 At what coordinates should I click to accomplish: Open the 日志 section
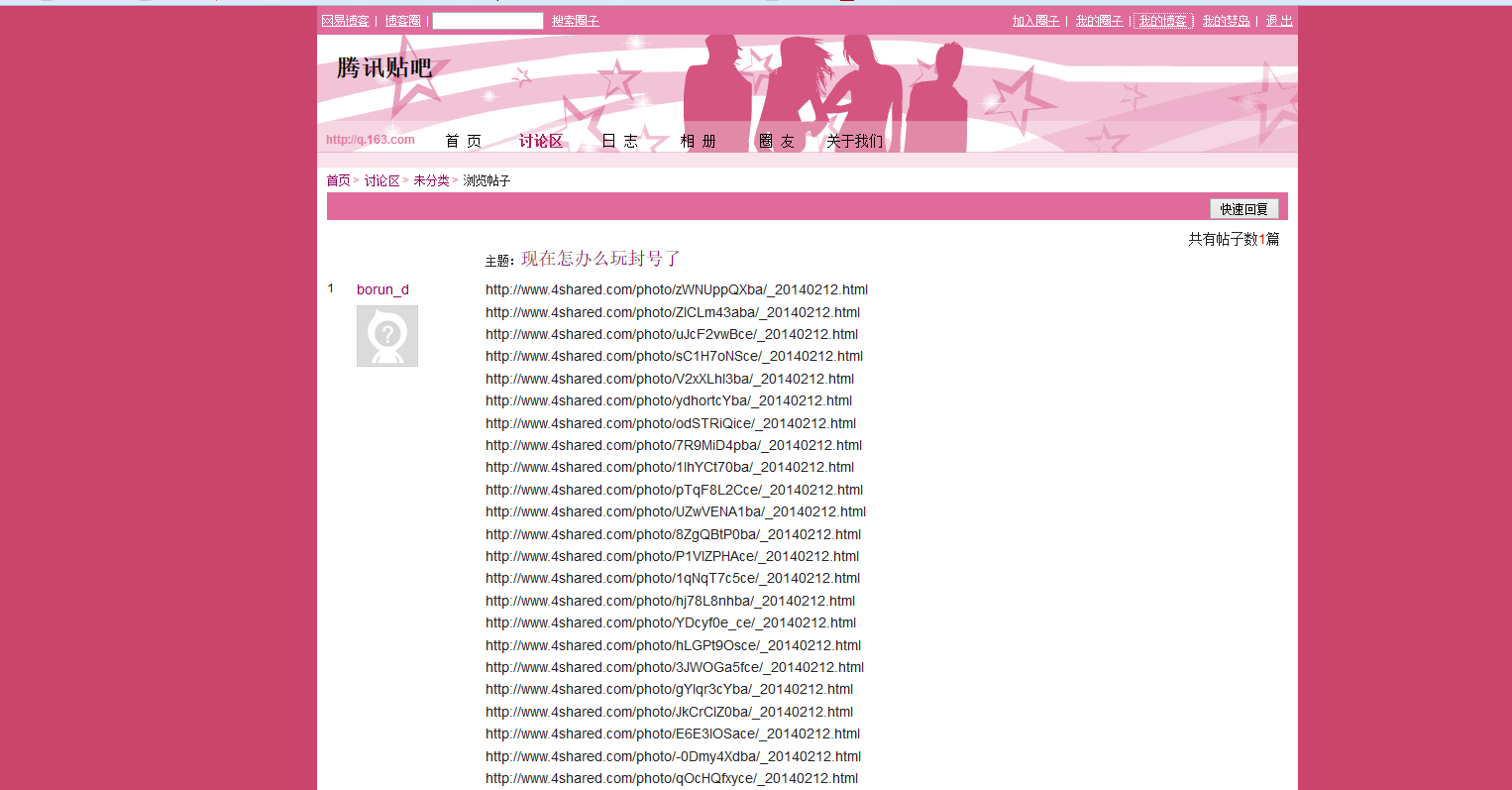pos(619,140)
